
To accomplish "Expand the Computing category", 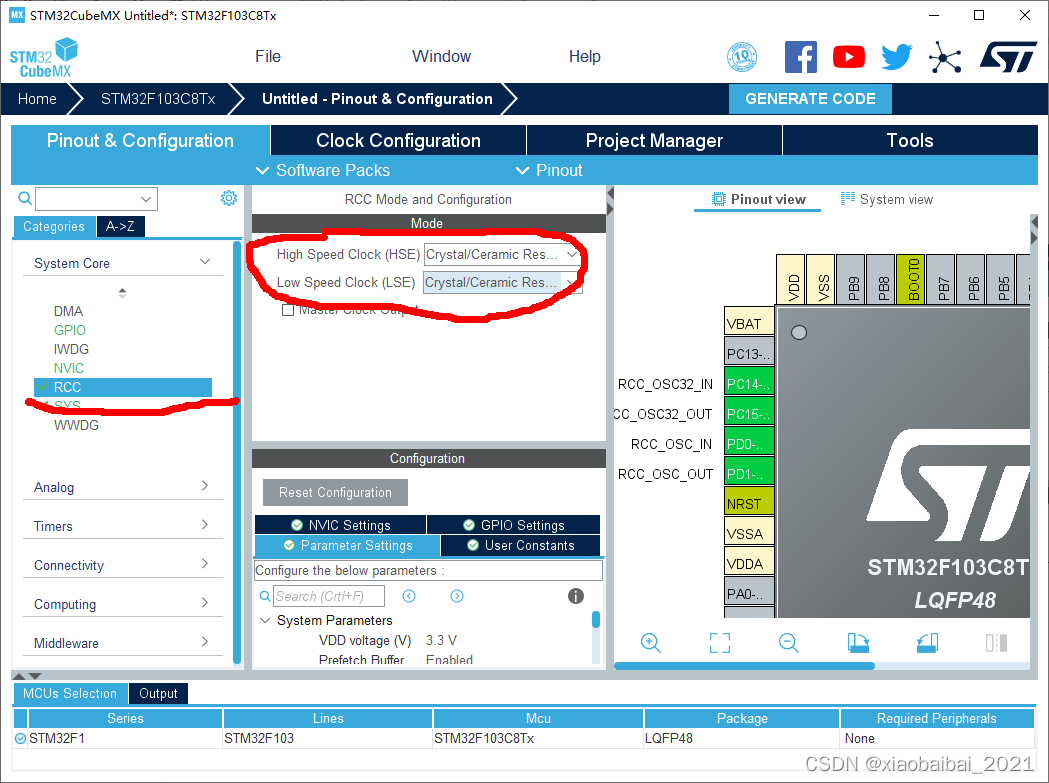I will pos(205,602).
